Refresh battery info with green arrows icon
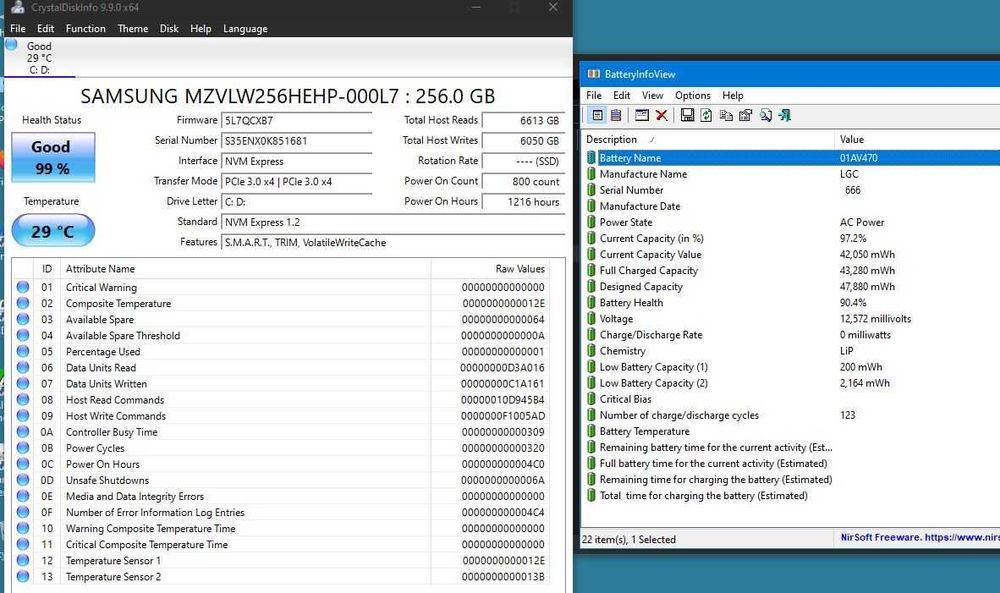Viewport: 1000px width, 593px height. click(x=706, y=115)
